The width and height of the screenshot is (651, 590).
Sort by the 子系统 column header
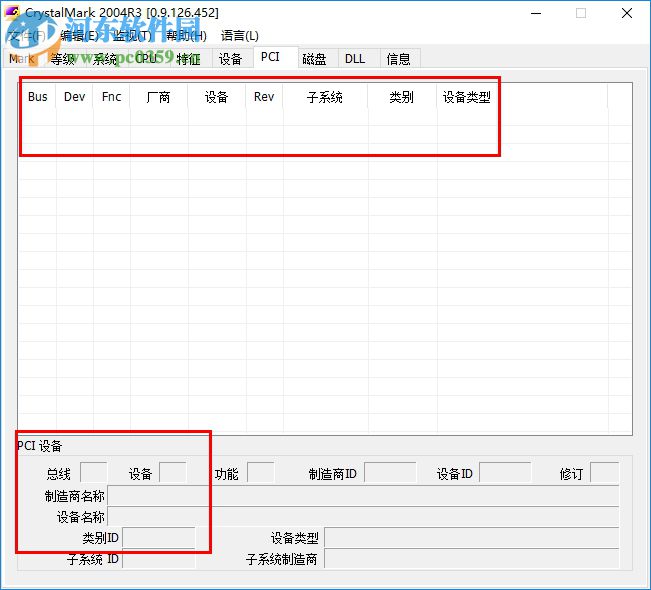point(326,97)
